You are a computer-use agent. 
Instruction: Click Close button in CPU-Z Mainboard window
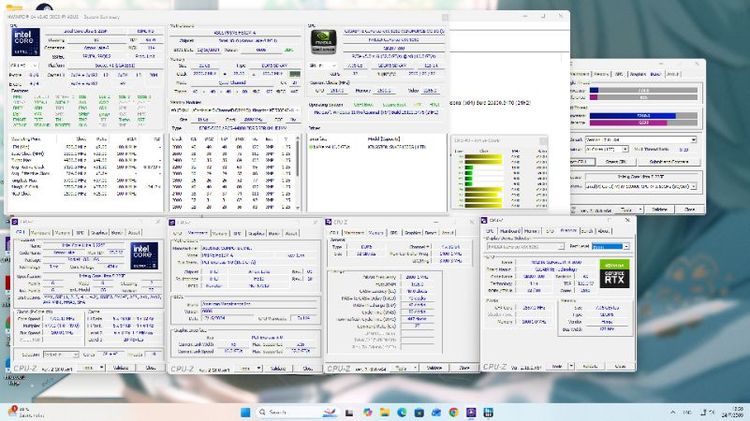click(307, 369)
